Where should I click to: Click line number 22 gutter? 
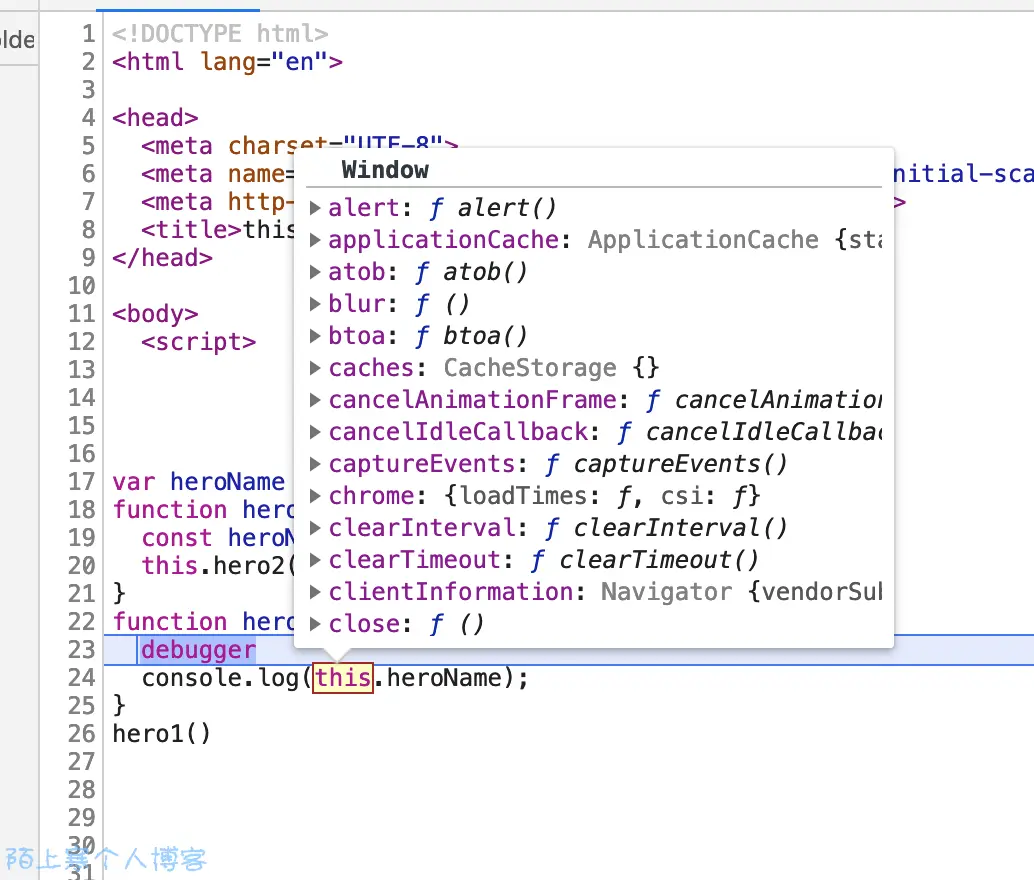point(82,621)
